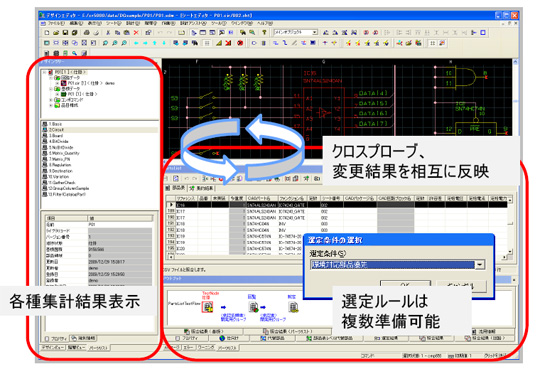
Task: Expand the エンポコマンド tree folder
Action: tap(51, 100)
